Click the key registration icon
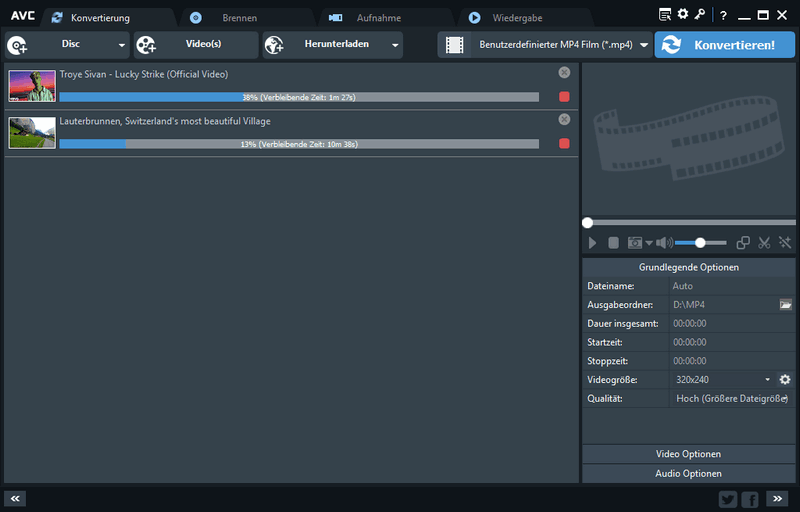Viewport: 800px width, 512px height. coord(699,14)
